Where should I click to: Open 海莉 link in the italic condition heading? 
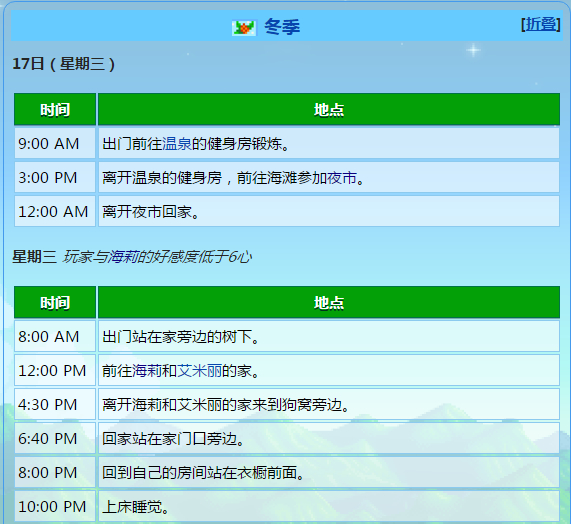coord(122,257)
